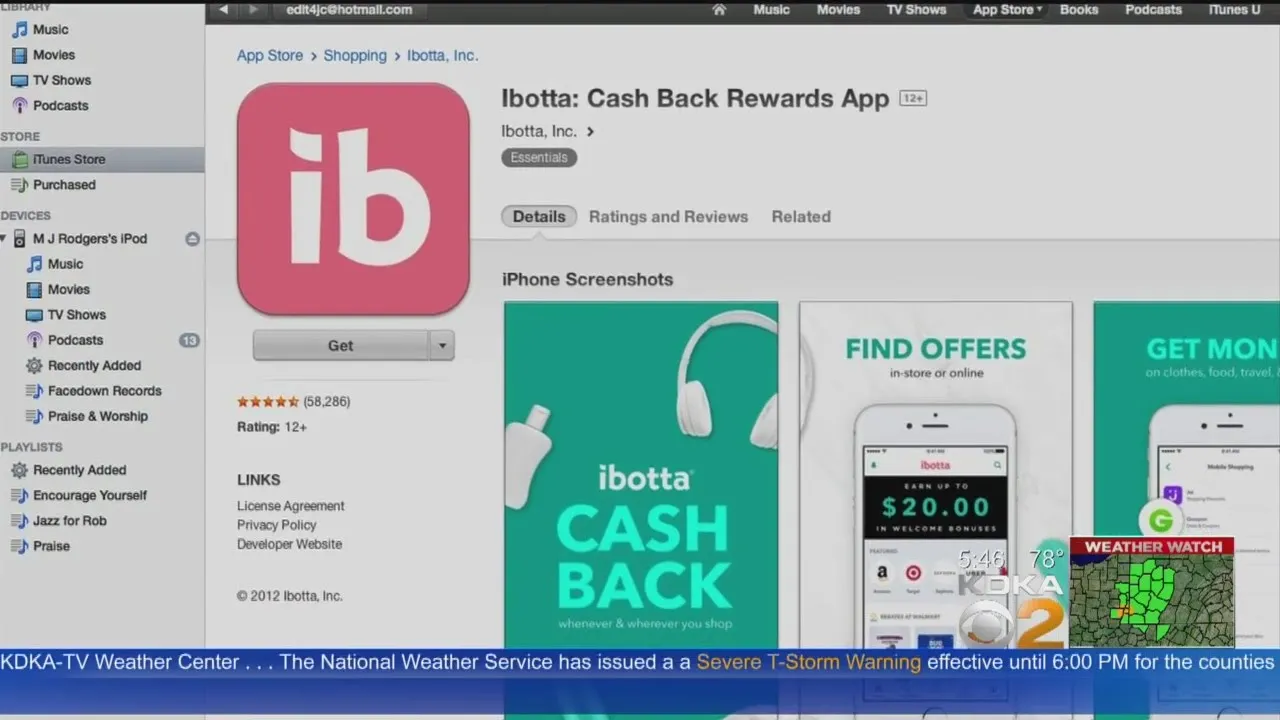Click the iTunes Store bag icon
The image size is (1280, 720).
19,159
